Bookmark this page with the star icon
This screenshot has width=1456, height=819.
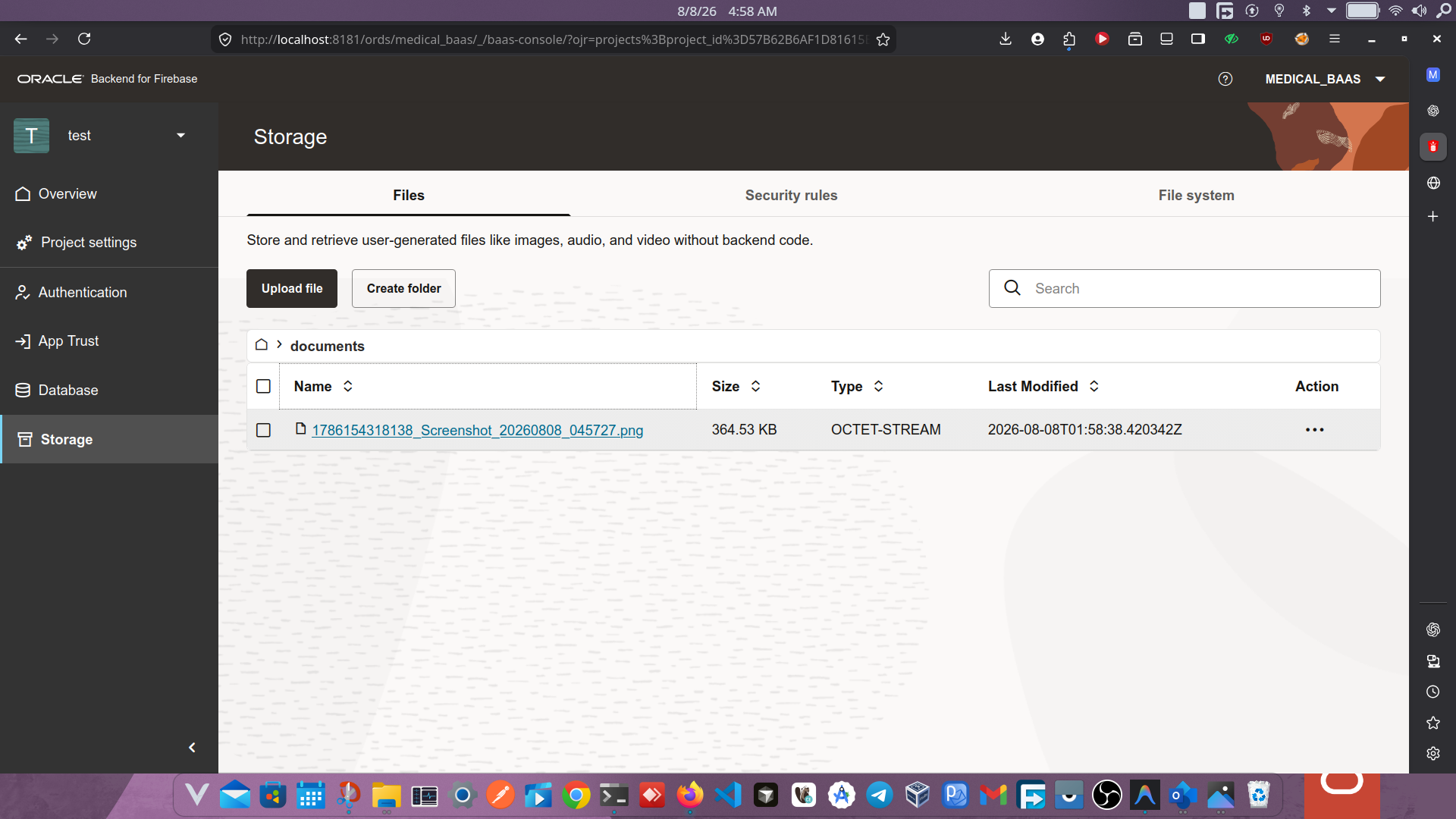click(x=883, y=39)
